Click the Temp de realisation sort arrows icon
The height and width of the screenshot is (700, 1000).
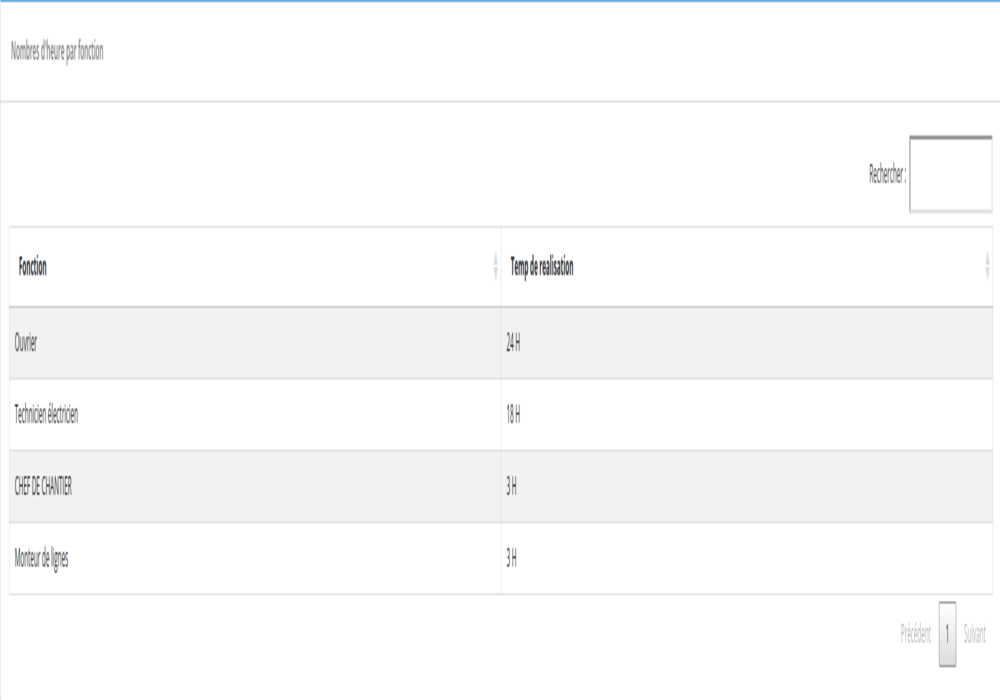click(987, 267)
